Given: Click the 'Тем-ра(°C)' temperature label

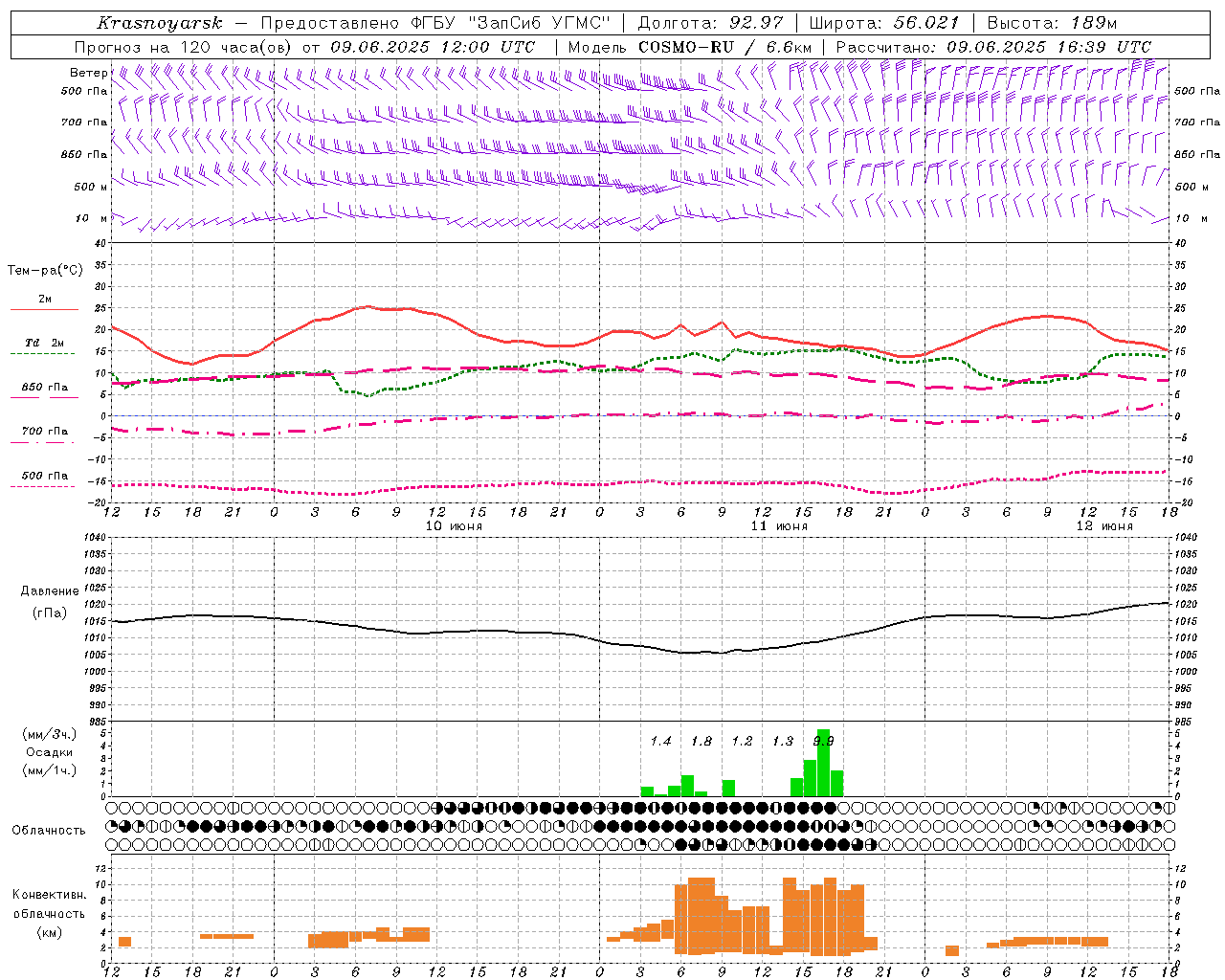Looking at the screenshot, I should (45, 271).
